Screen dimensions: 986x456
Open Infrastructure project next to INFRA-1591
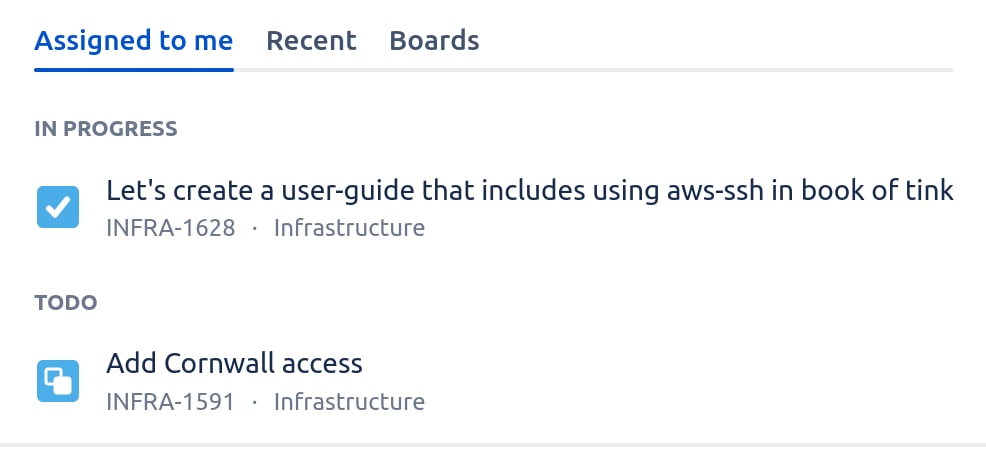(x=349, y=402)
